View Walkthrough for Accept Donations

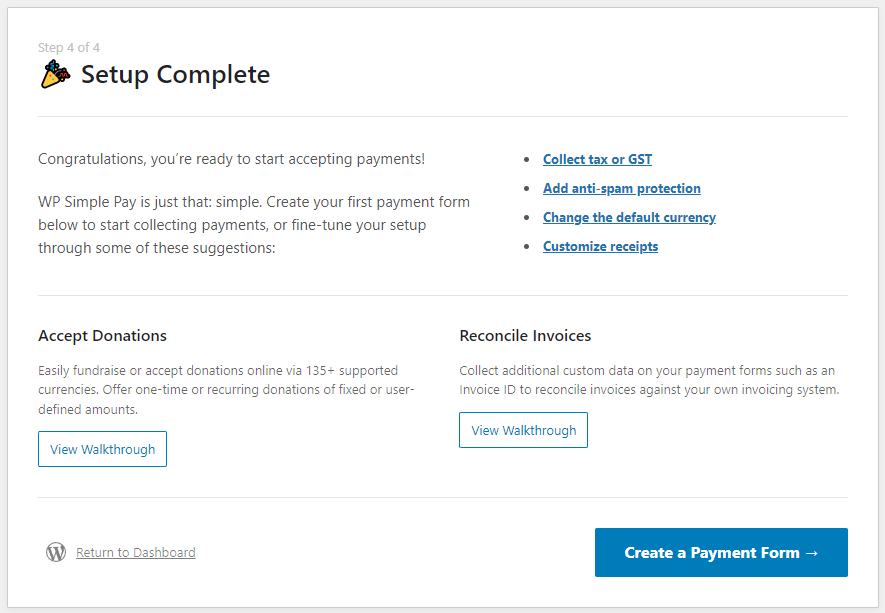102,449
